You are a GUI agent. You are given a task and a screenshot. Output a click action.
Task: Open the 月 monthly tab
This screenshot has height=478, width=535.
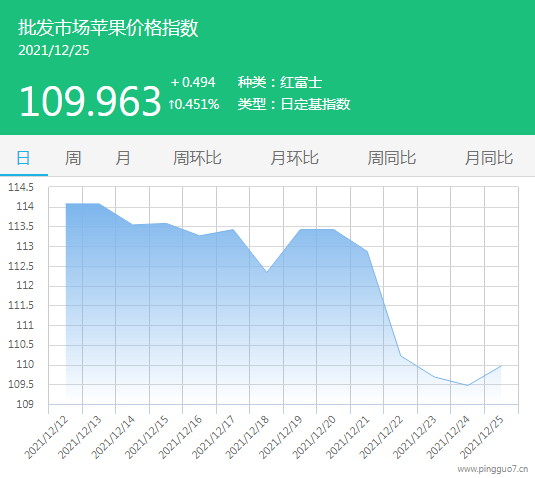click(123, 158)
